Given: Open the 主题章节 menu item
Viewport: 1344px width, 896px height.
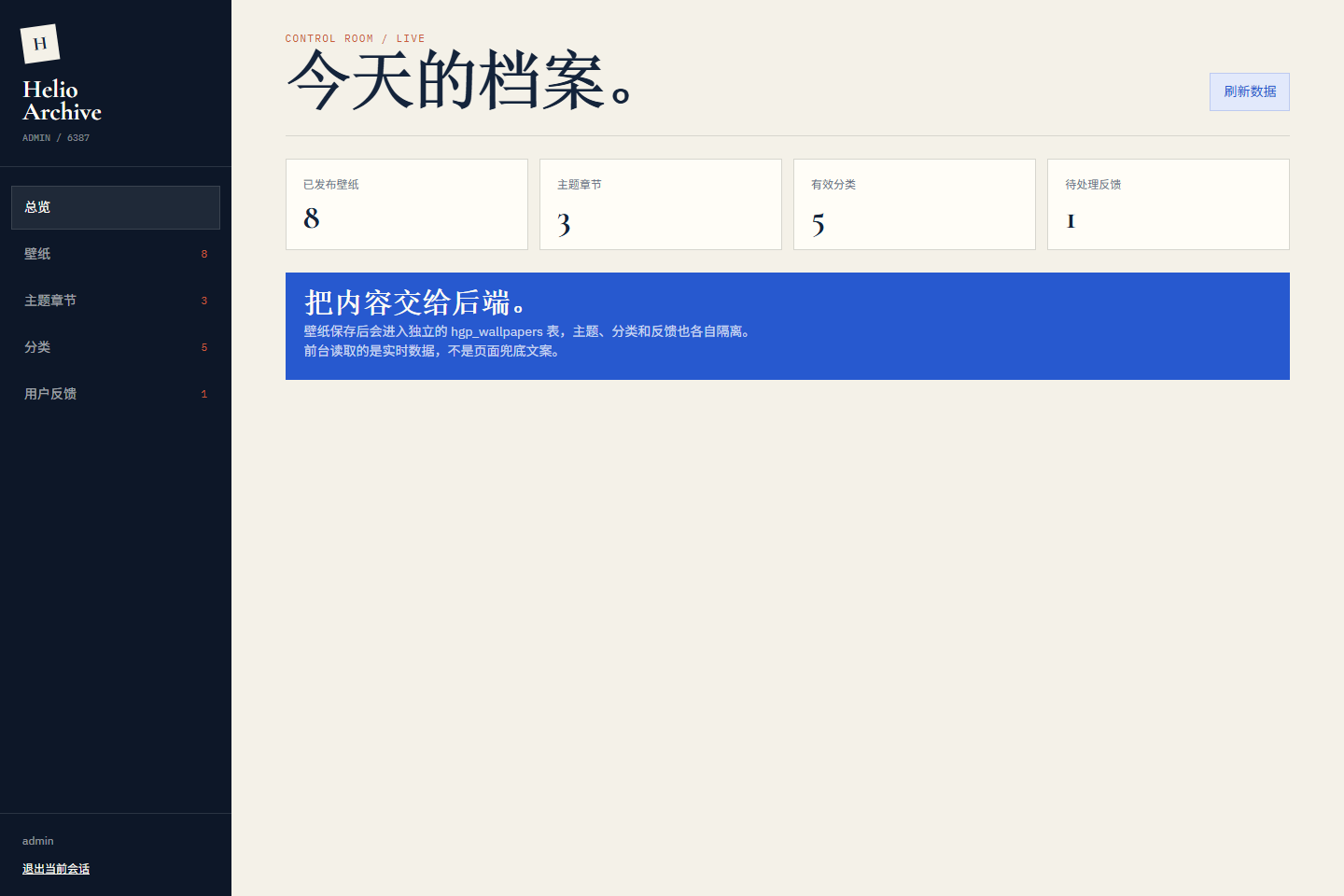Looking at the screenshot, I should coord(116,301).
